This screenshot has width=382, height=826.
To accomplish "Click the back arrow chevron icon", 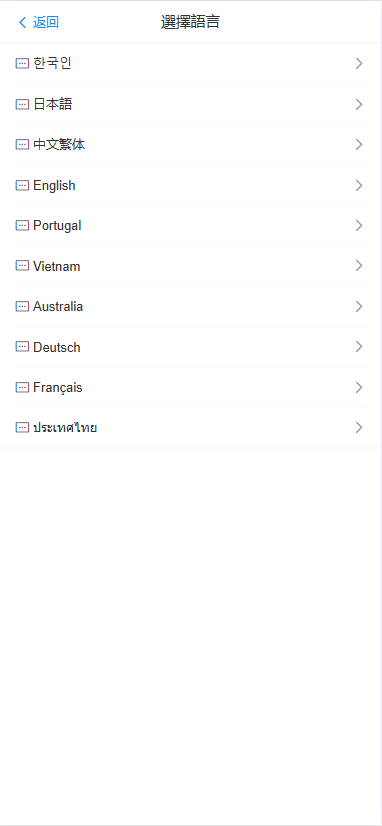I will [x=22, y=22].
